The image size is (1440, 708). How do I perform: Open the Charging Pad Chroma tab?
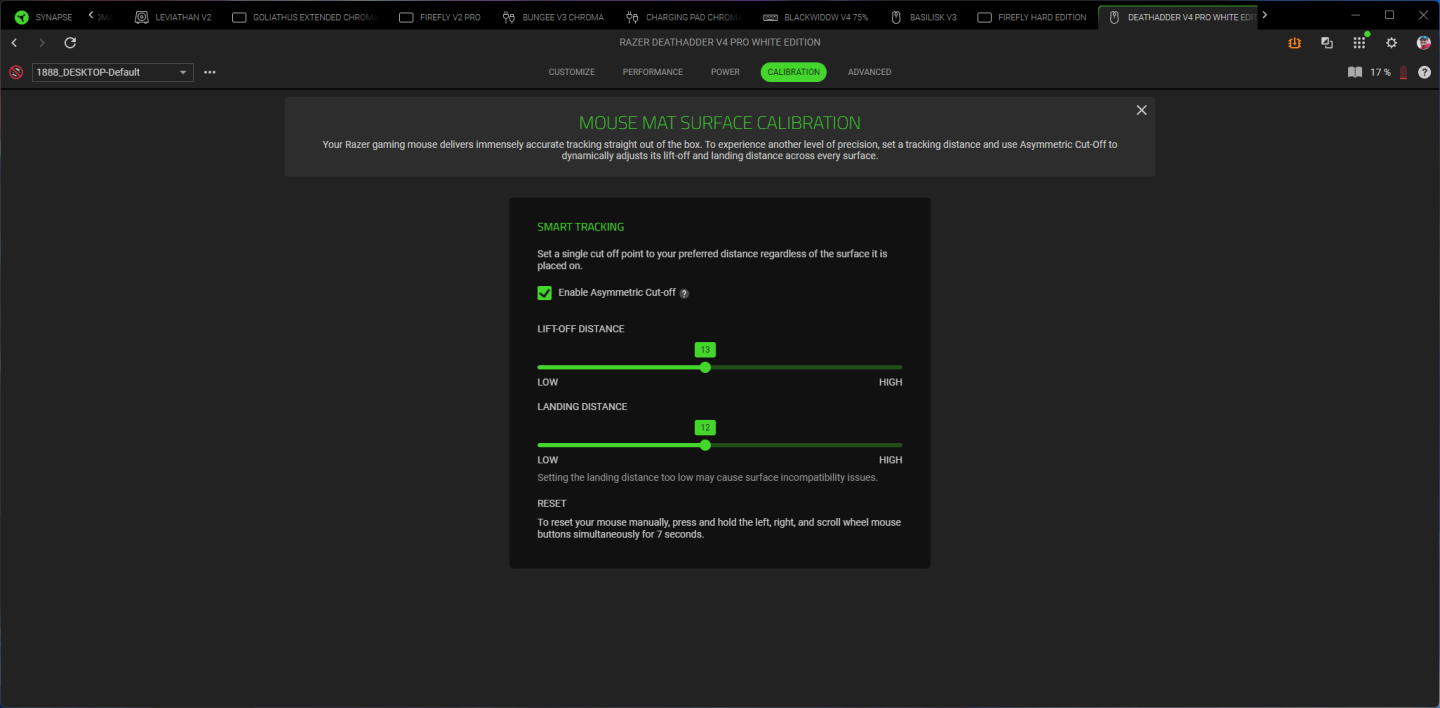tap(683, 17)
